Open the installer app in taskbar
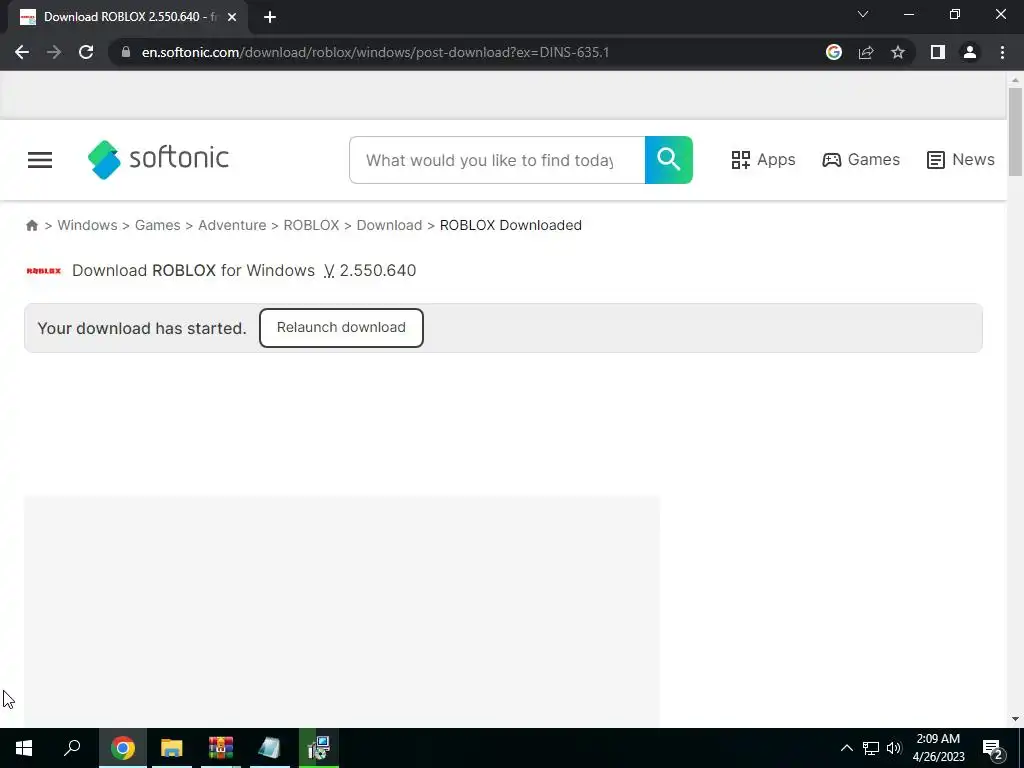 click(x=319, y=748)
